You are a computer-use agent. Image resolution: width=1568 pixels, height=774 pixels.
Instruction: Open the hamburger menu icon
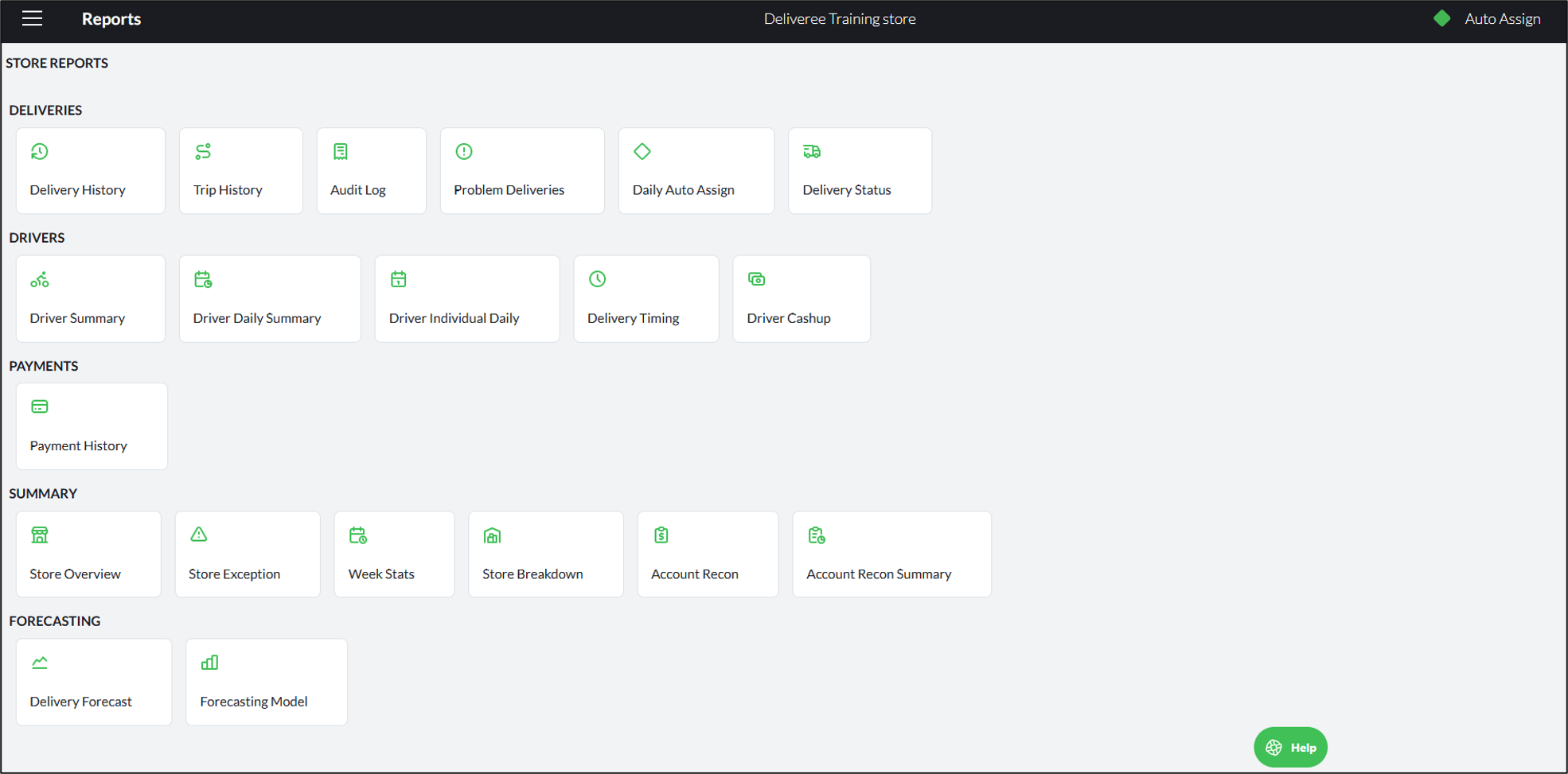point(32,18)
